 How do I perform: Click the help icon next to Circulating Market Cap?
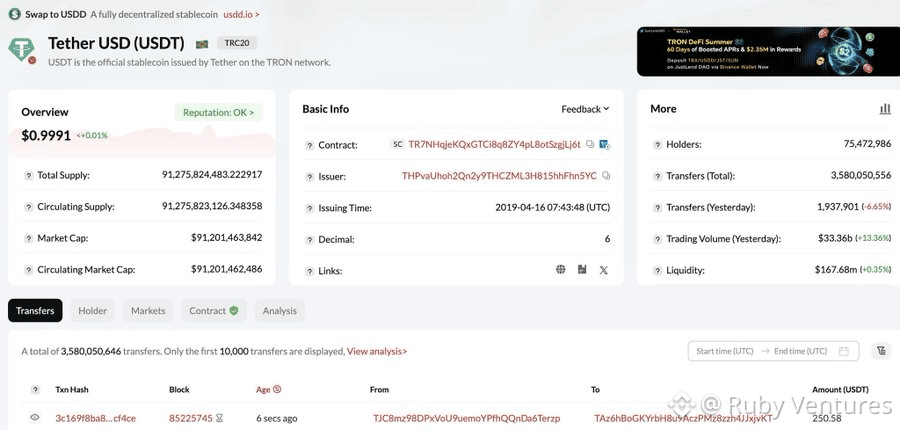(28, 270)
